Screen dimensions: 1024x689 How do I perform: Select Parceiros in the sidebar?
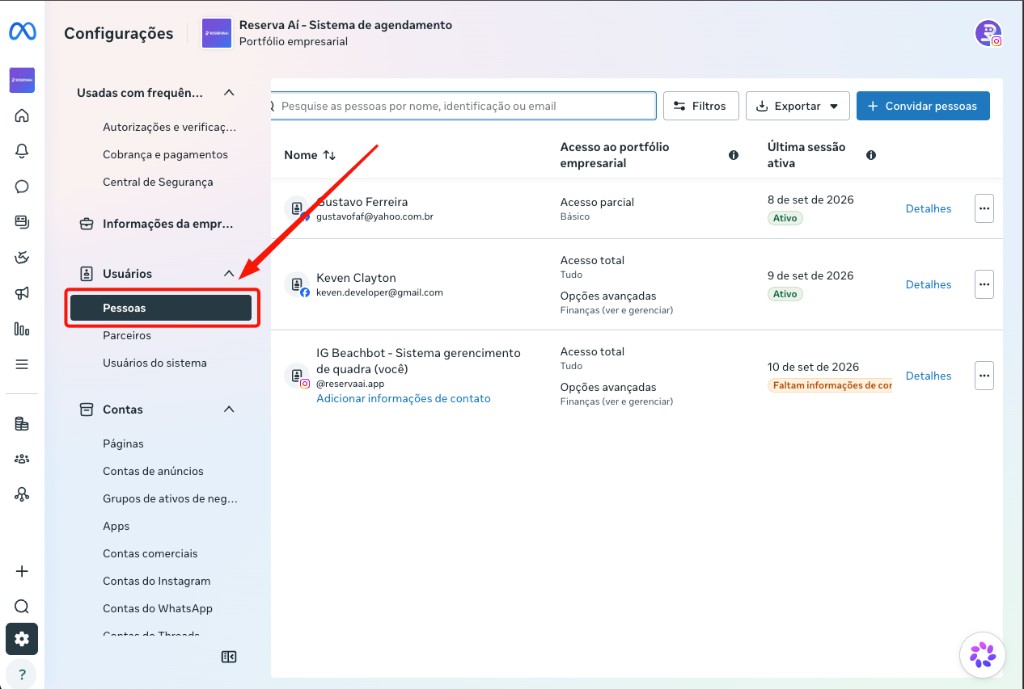tap(127, 335)
